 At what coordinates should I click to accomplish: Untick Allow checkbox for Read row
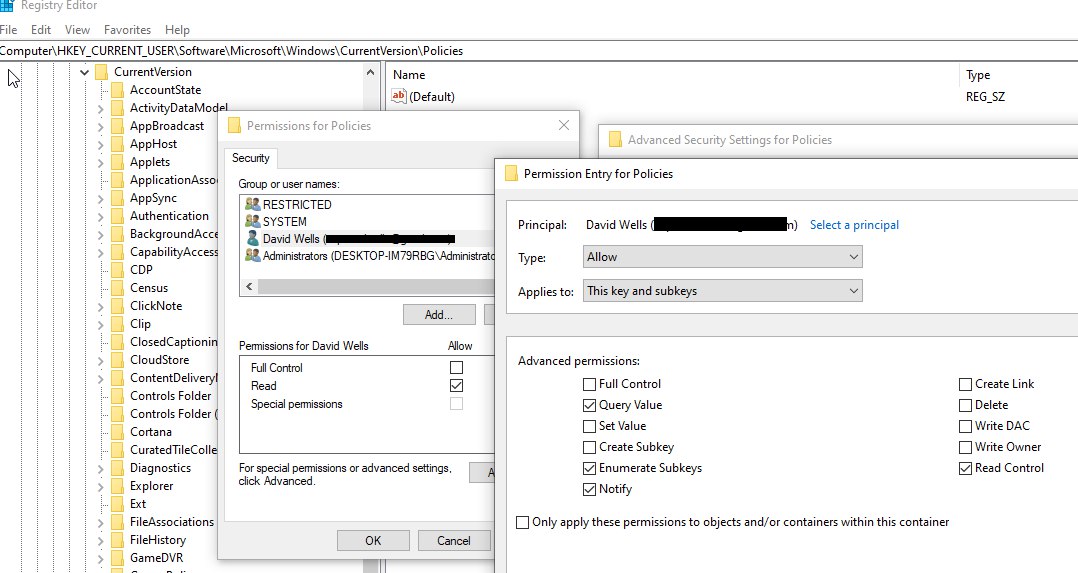tap(456, 385)
